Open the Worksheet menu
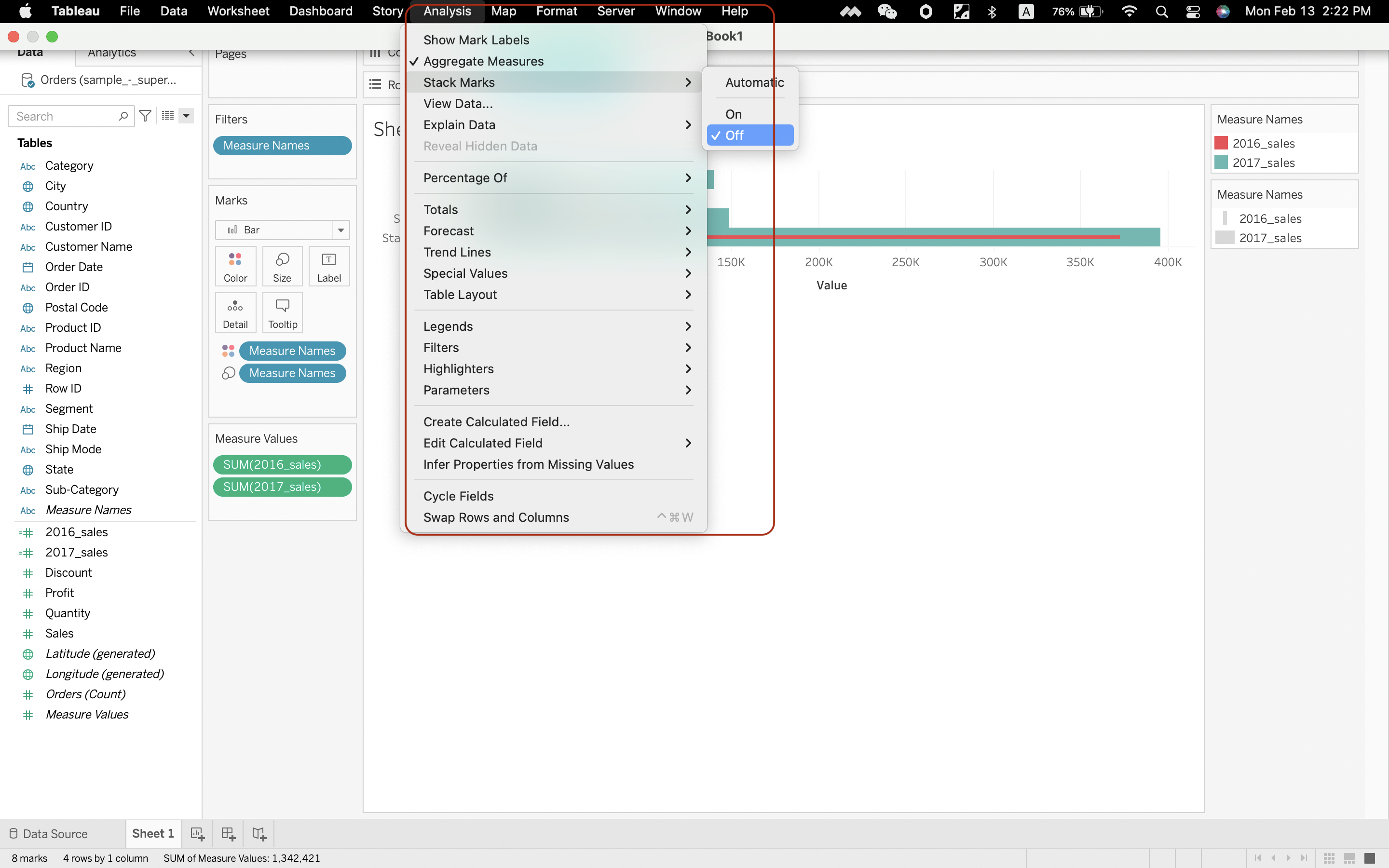 pos(238,11)
